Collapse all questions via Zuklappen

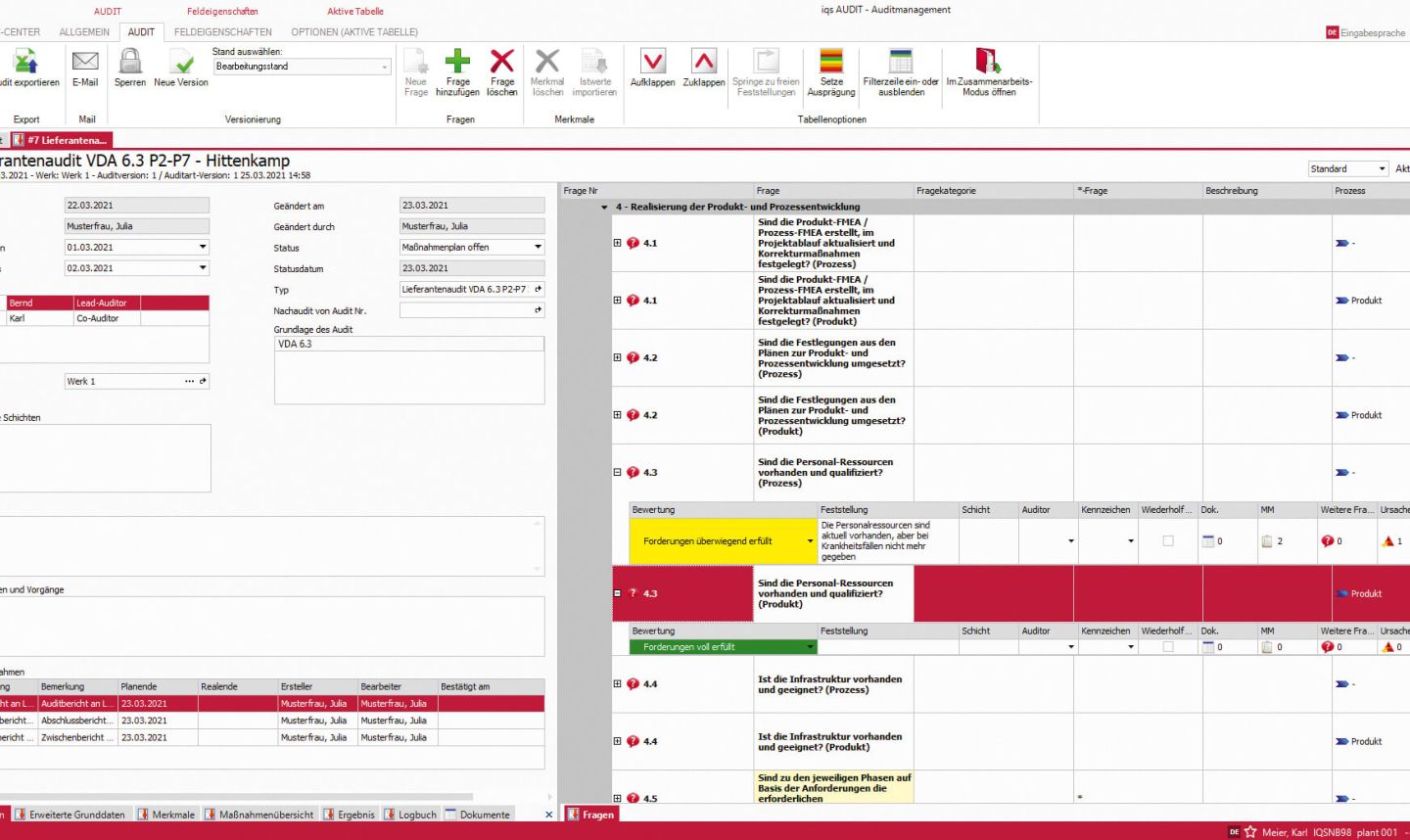(702, 69)
